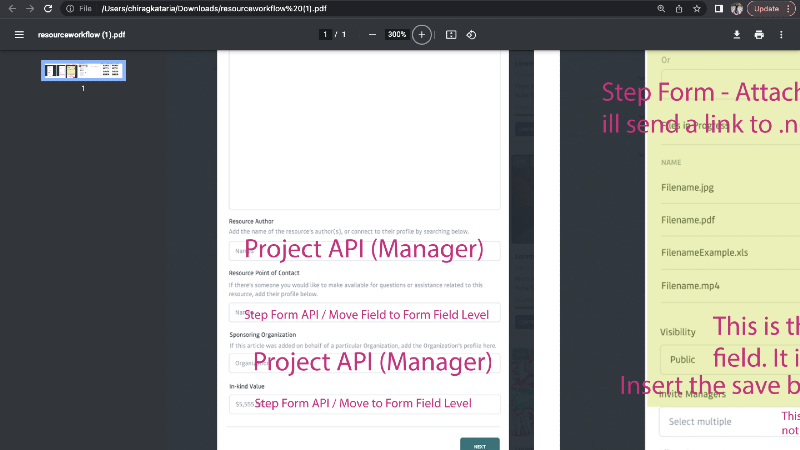Open the PDF viewer more actions menu

coord(781,35)
